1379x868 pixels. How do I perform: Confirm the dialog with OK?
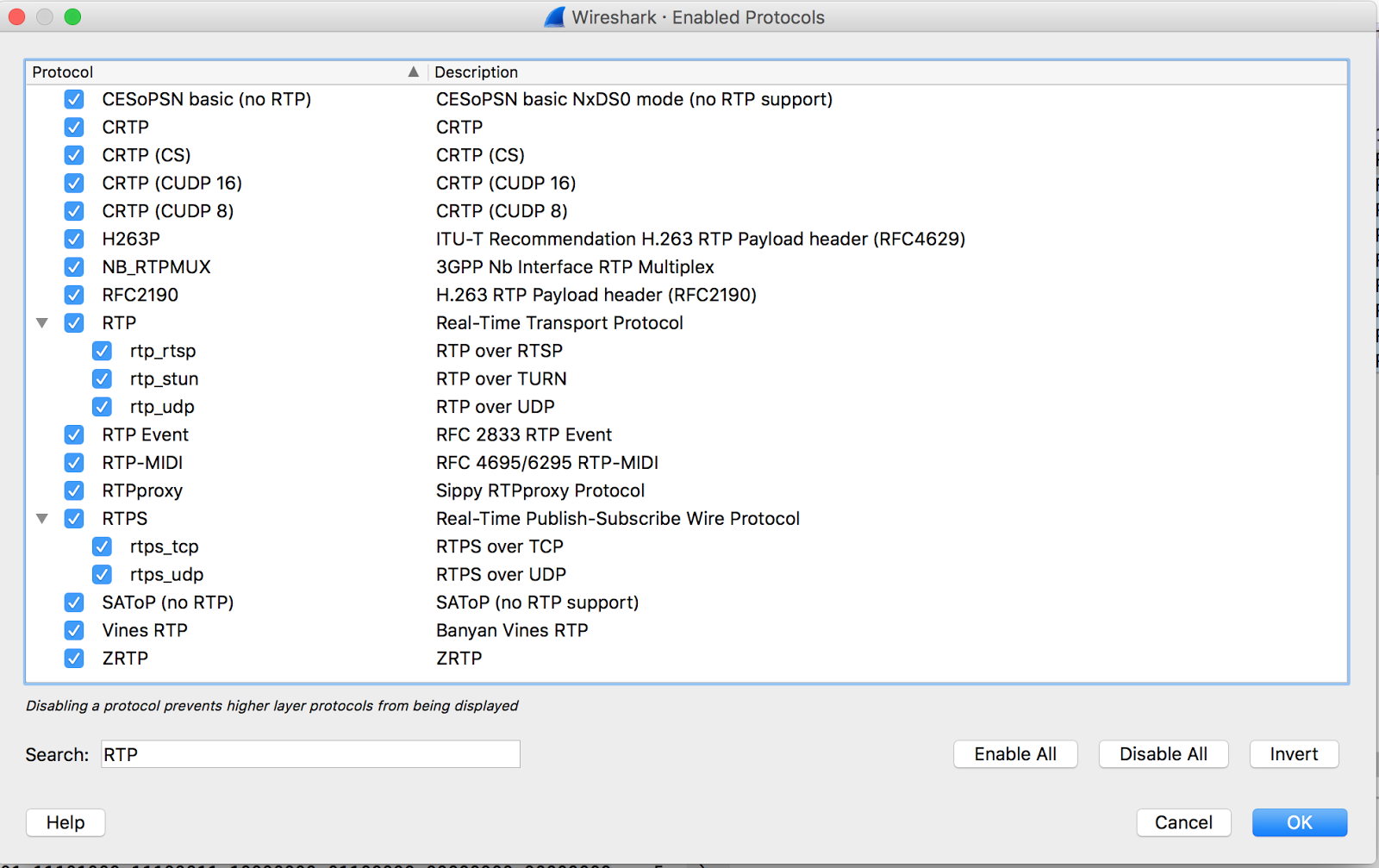[x=1299, y=822]
